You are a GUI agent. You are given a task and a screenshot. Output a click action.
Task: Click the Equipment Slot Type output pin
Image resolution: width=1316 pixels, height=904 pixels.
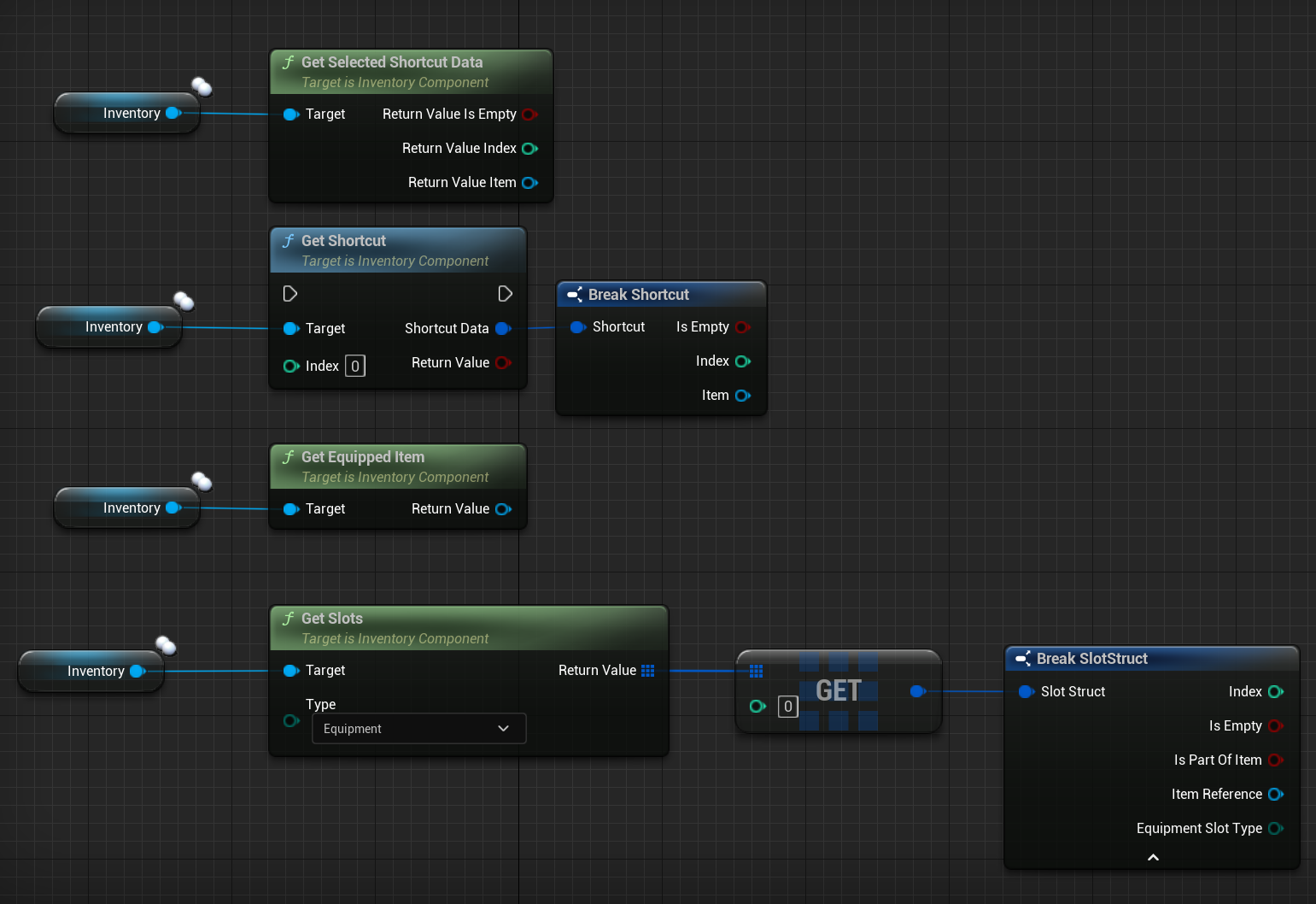1276,829
